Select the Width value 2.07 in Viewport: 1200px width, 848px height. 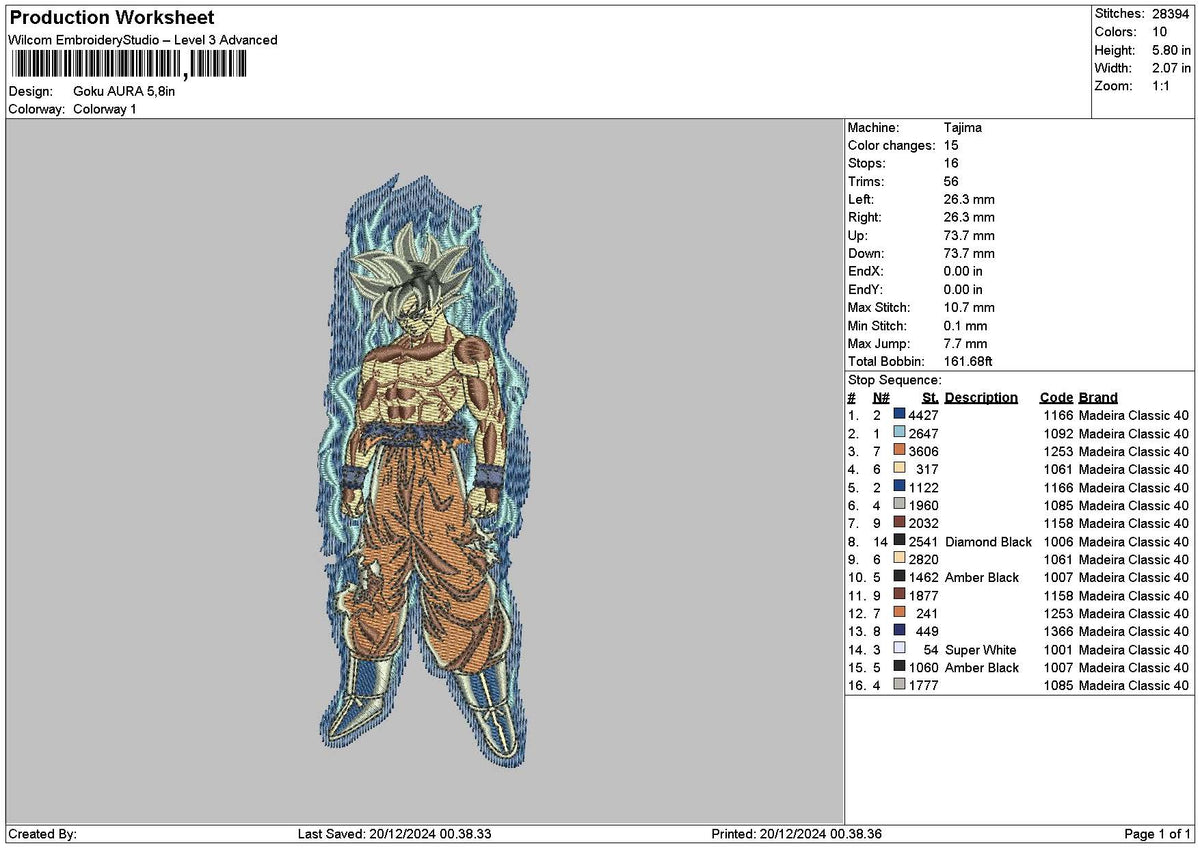click(1171, 68)
